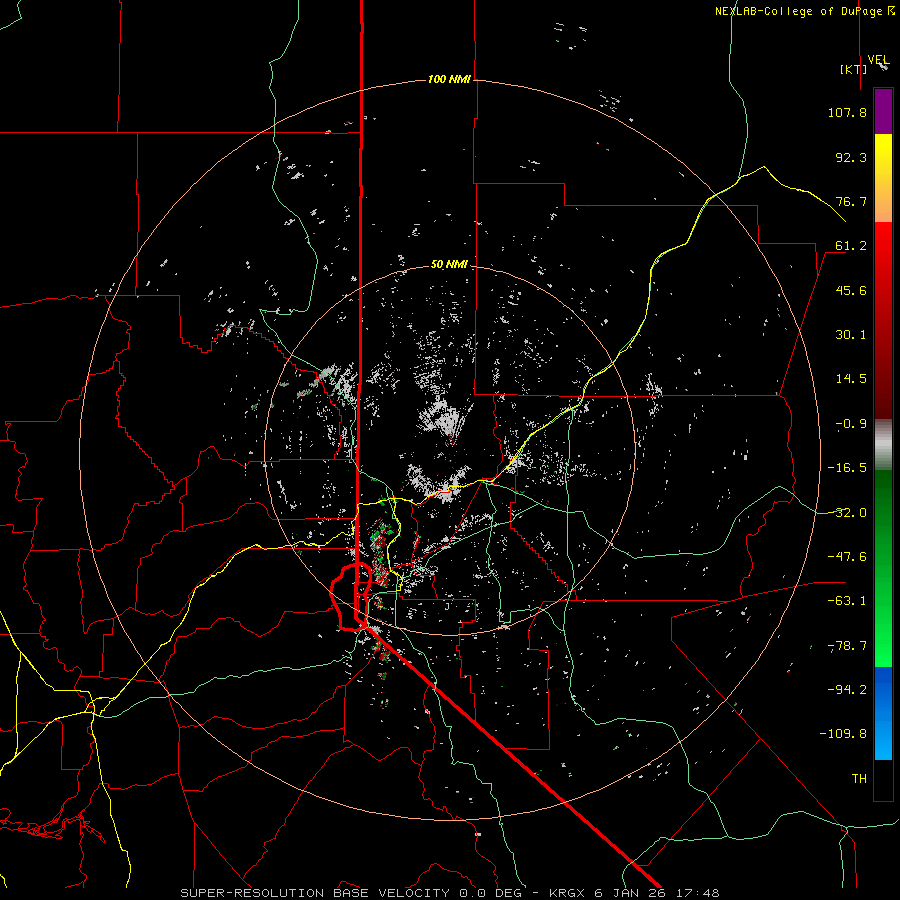Pick the yellow band of velocity scale

tap(883, 155)
